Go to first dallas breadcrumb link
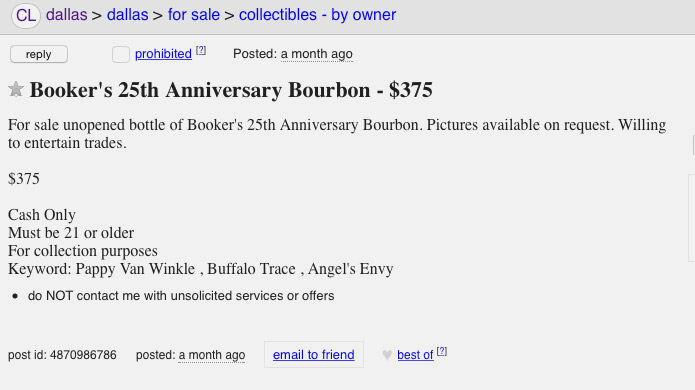Image resolution: width=695 pixels, height=390 pixels. [x=66, y=15]
